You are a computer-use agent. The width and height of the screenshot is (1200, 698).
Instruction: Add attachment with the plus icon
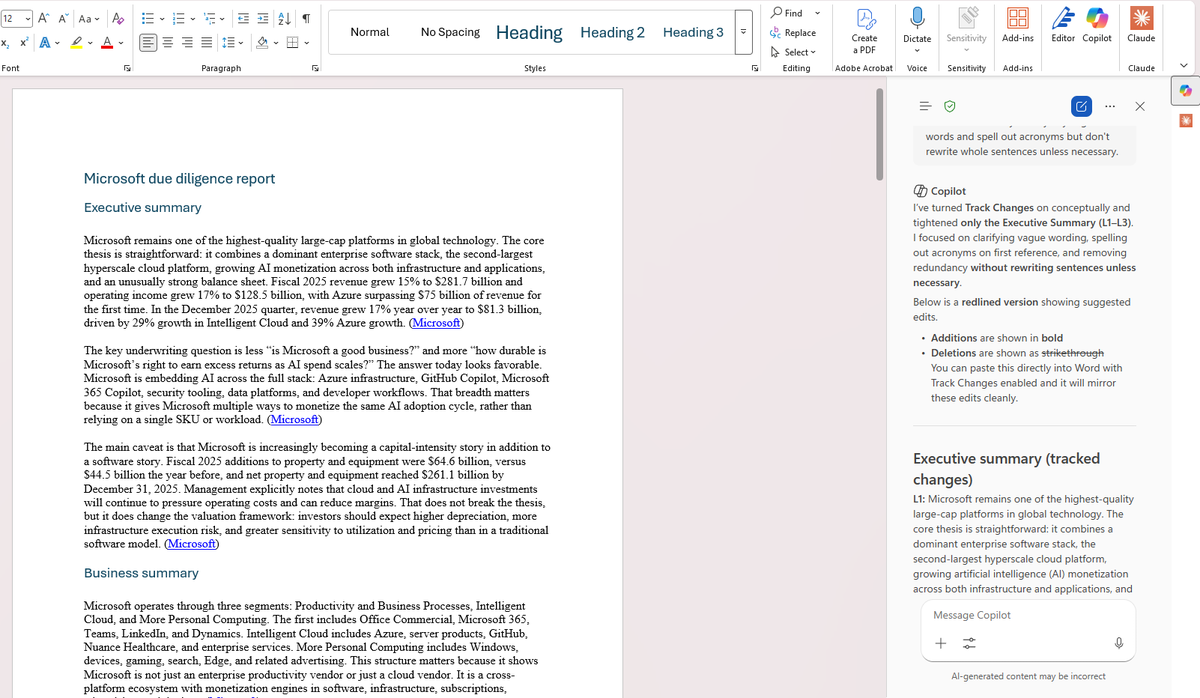tap(941, 643)
